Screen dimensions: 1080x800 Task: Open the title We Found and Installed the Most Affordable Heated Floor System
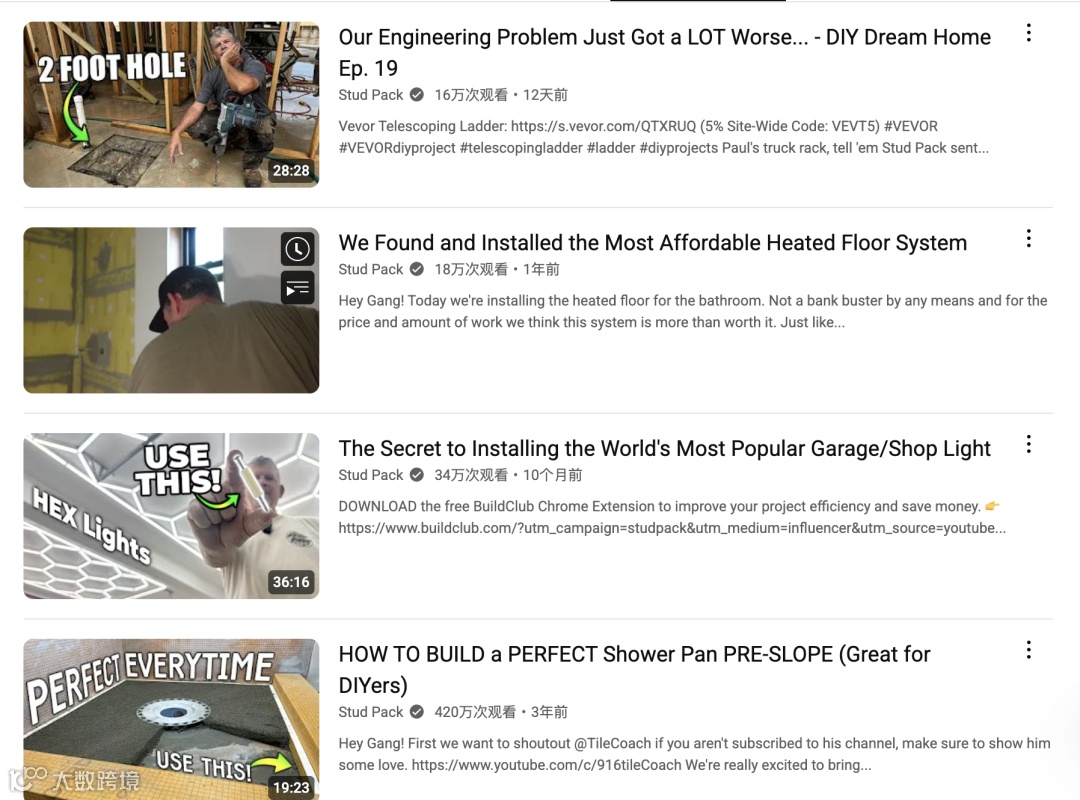(652, 243)
